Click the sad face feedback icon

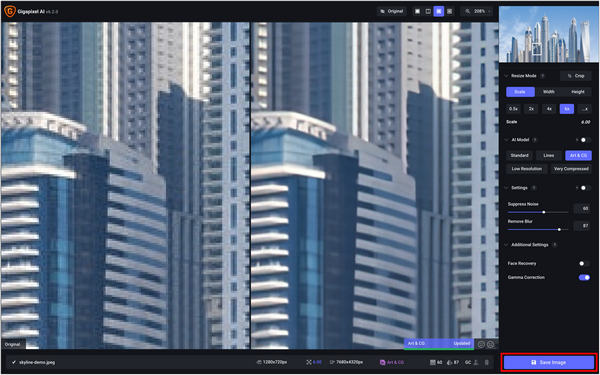[x=491, y=344]
